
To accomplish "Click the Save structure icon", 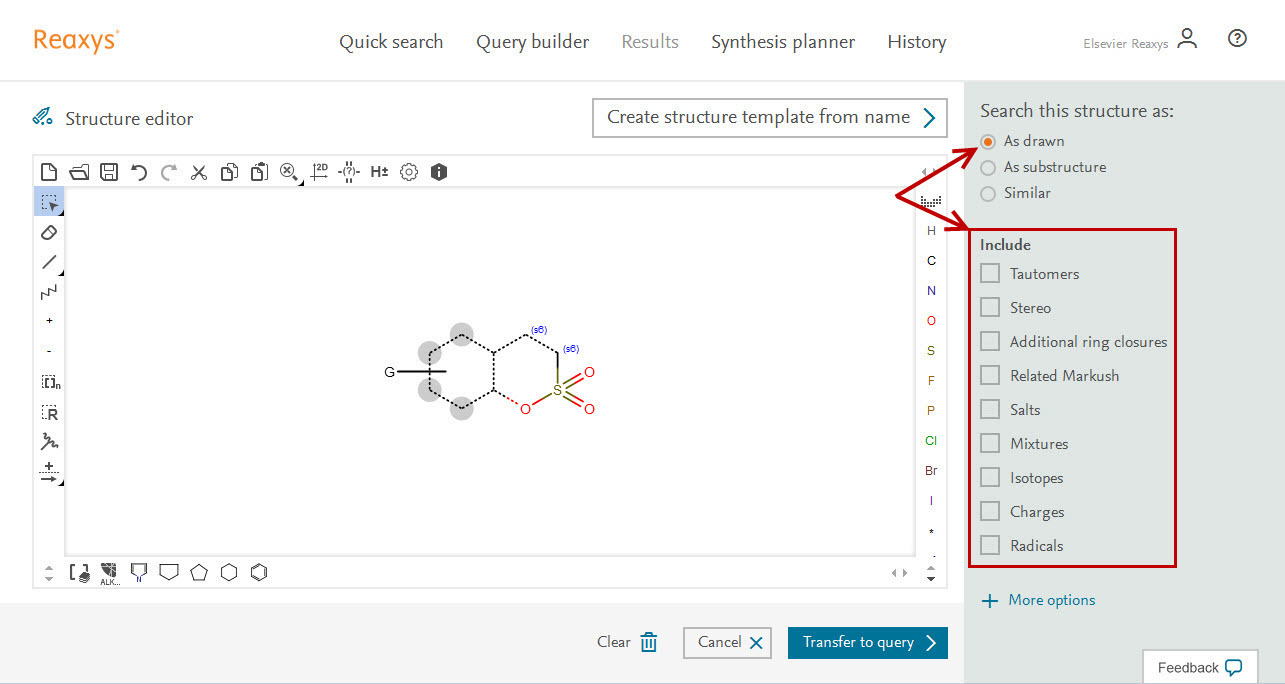I will [109, 172].
